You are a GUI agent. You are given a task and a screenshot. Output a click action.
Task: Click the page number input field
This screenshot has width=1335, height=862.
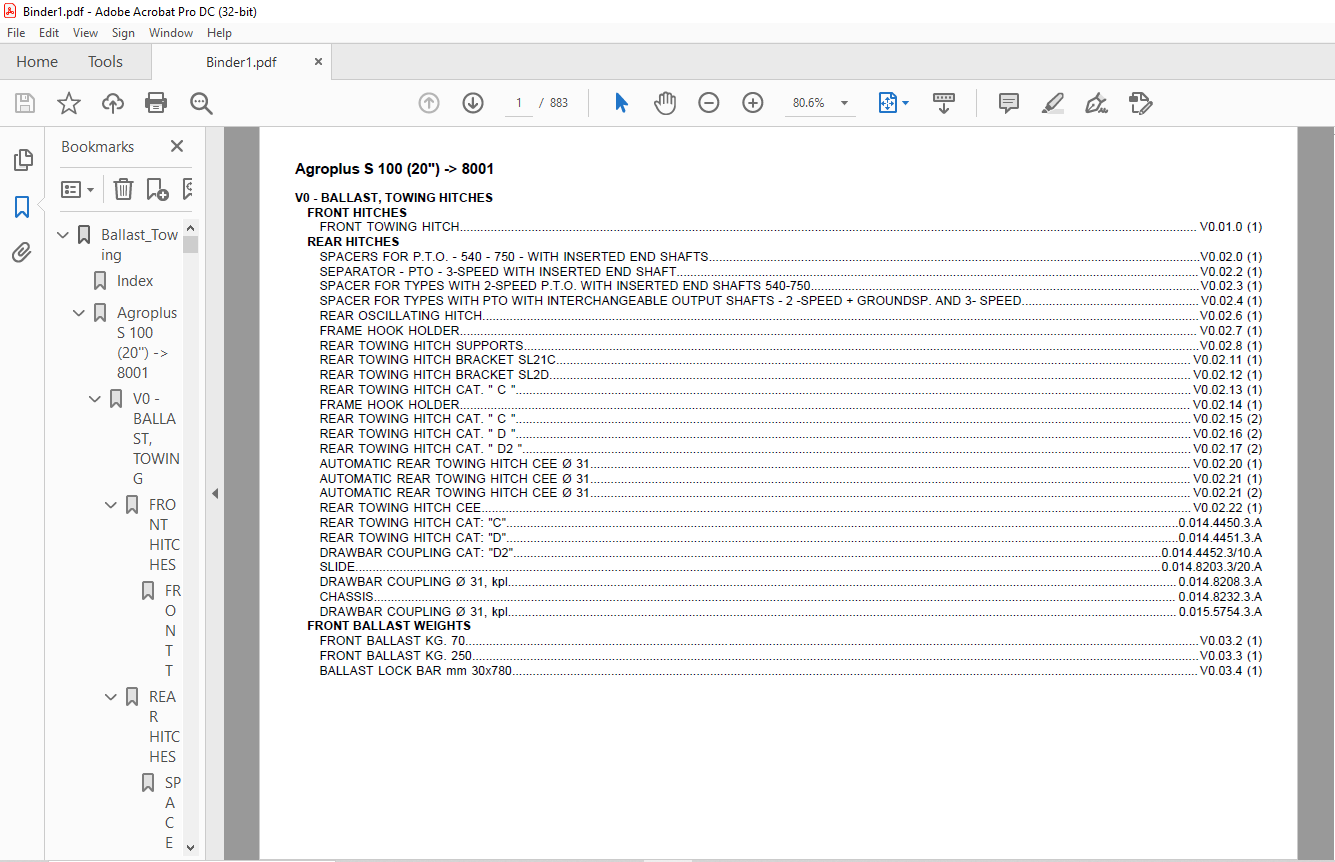[518, 103]
